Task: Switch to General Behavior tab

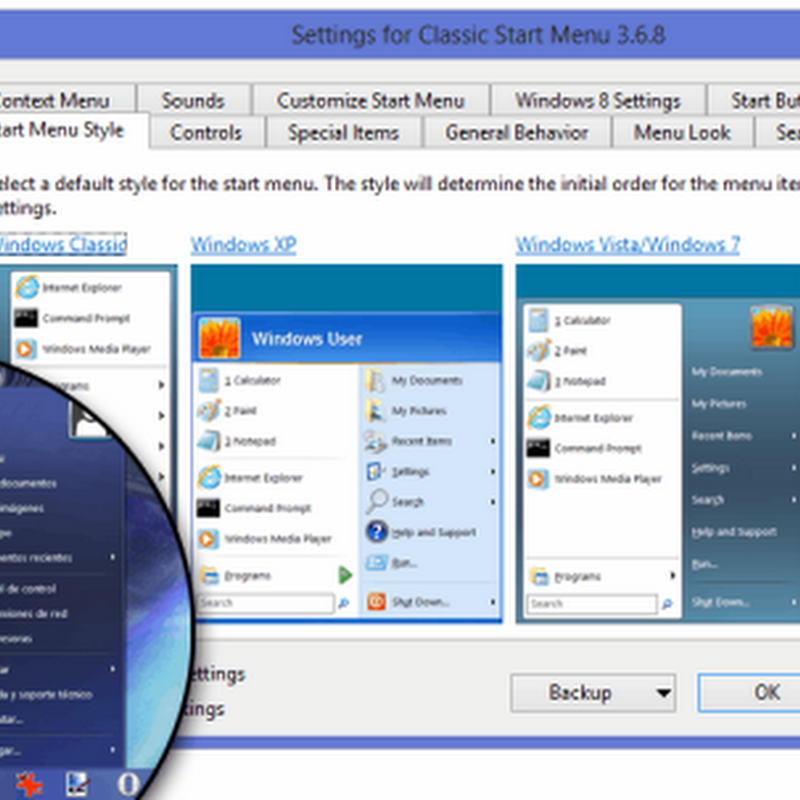Action: tap(517, 133)
